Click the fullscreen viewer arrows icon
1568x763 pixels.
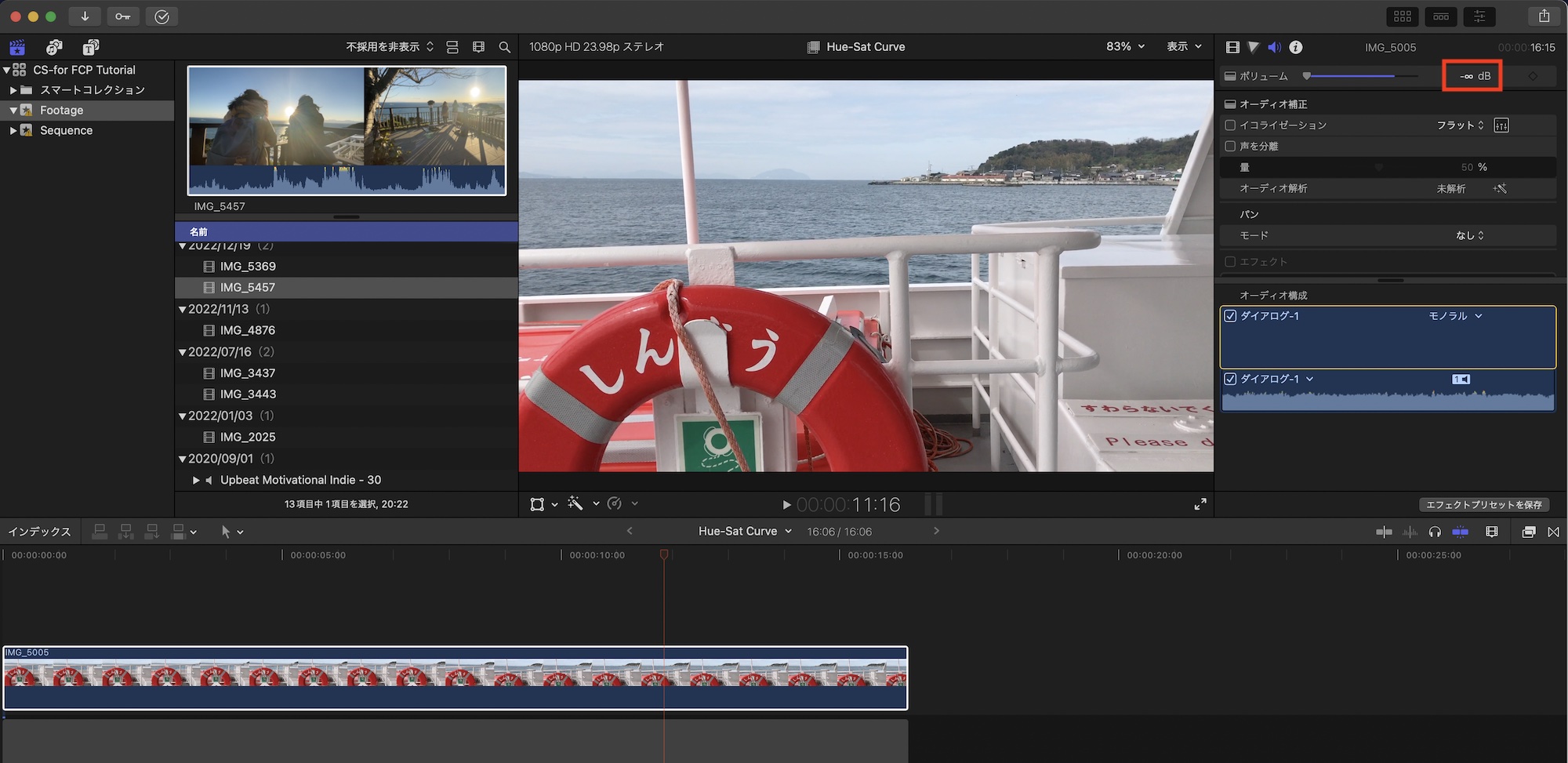[1200, 504]
